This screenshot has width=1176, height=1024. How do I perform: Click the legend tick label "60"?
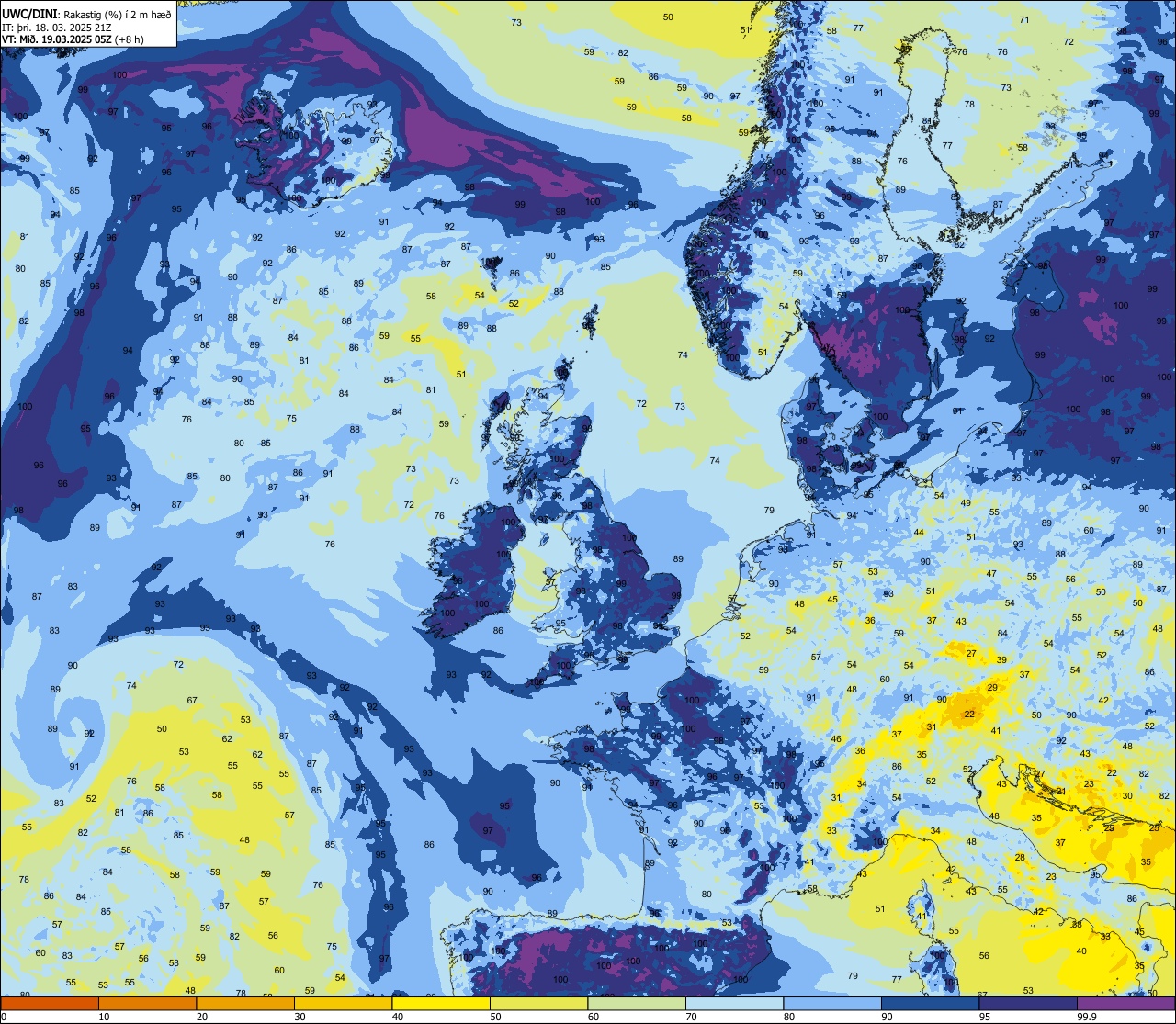tap(593, 1017)
